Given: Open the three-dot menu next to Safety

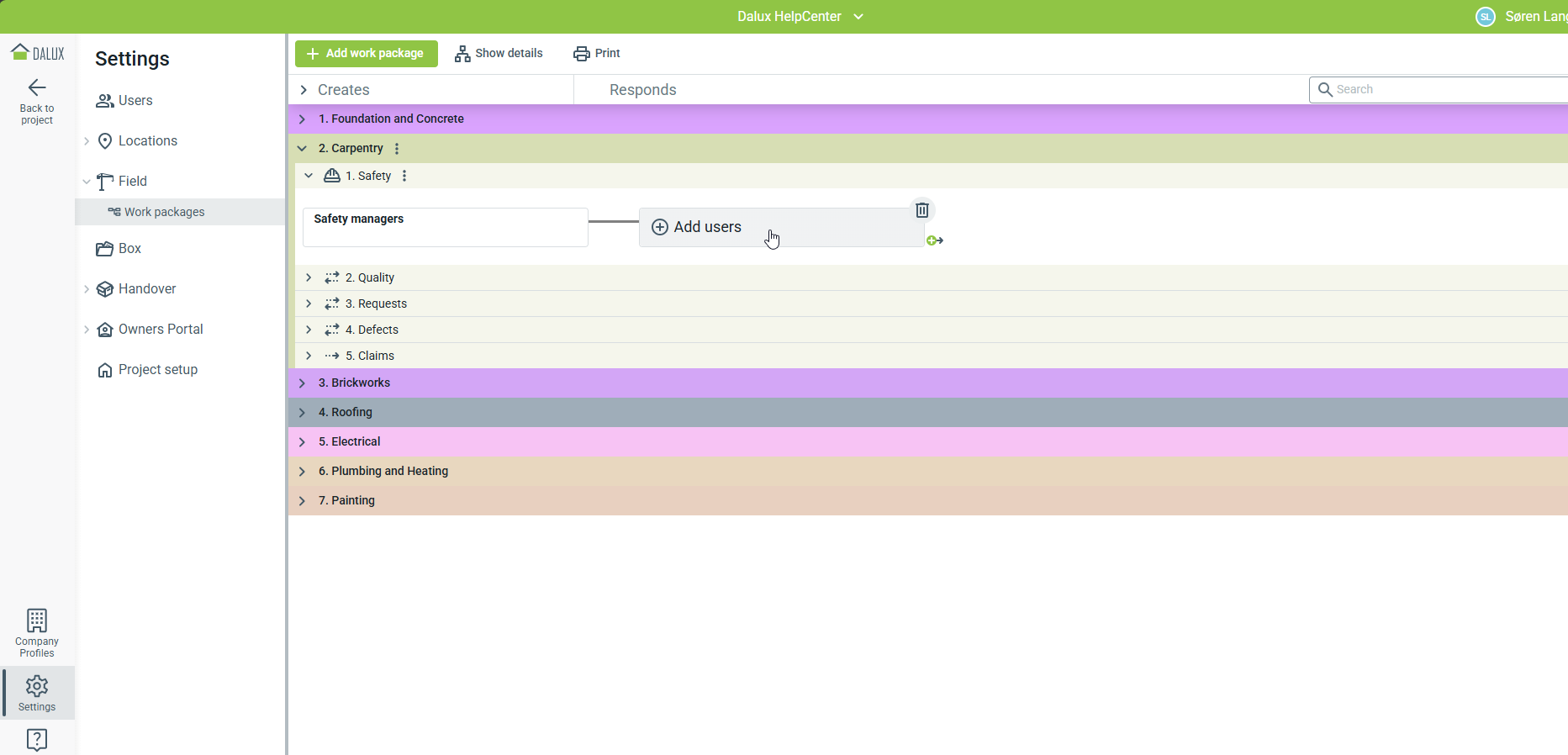Looking at the screenshot, I should (404, 176).
